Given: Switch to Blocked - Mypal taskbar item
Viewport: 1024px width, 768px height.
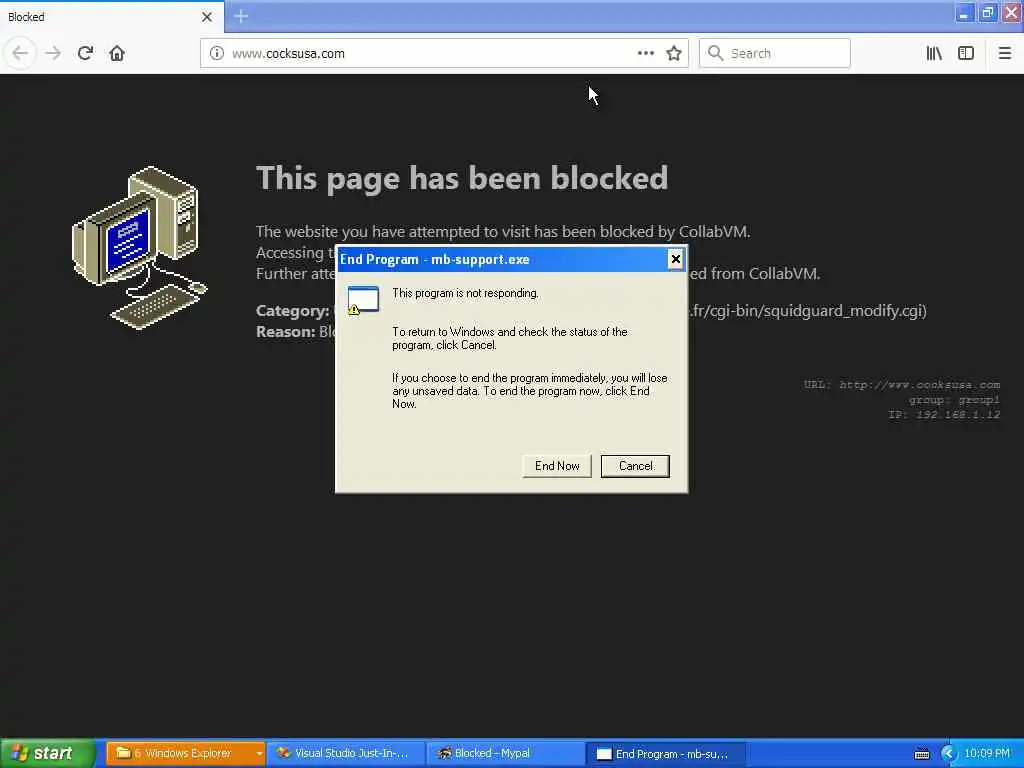Looking at the screenshot, I should click(504, 753).
